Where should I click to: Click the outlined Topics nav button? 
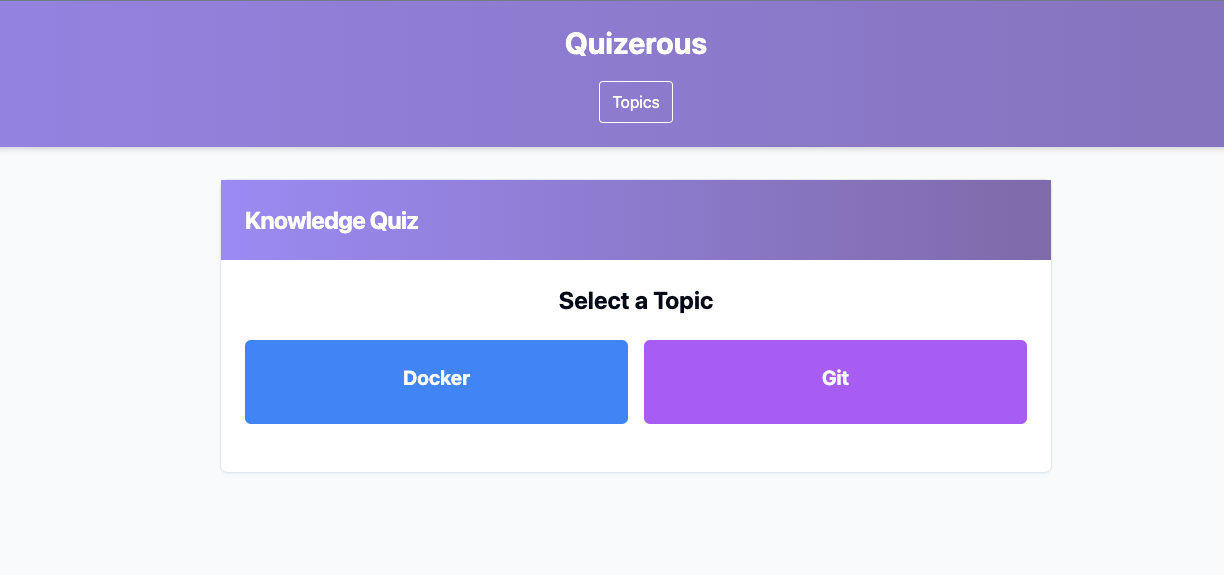(x=636, y=102)
